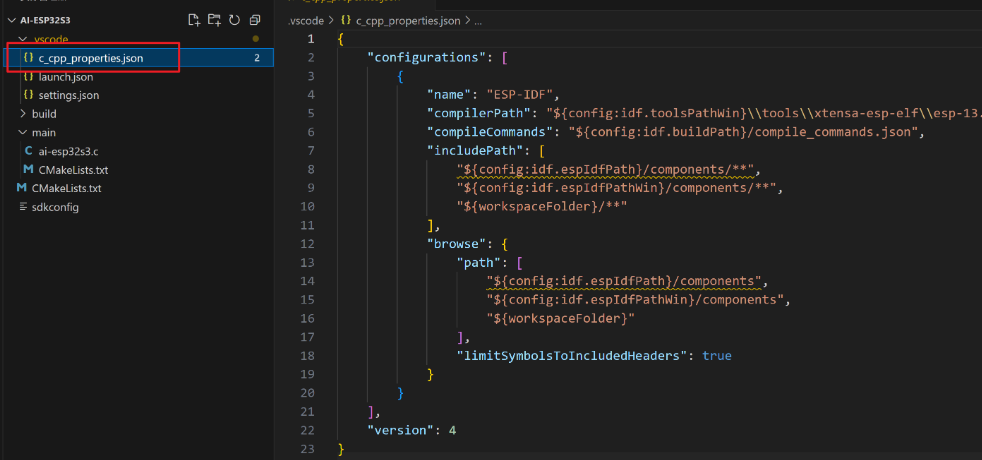Click the "limitSymbolsToIncludedHeaders" key
This screenshot has height=460, width=982.
(572, 355)
